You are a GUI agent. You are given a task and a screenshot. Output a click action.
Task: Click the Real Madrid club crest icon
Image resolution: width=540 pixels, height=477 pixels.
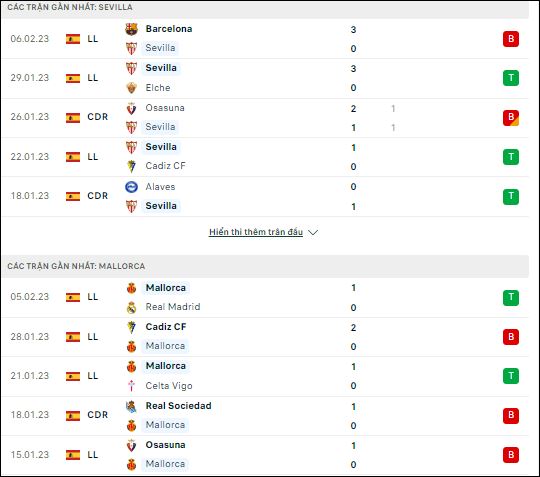click(131, 307)
